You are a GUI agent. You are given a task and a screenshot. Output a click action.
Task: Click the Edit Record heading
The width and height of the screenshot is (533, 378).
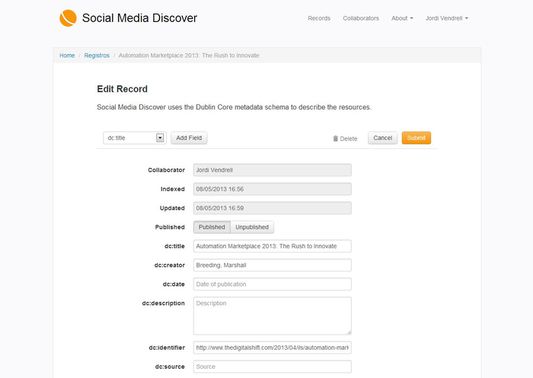click(x=122, y=89)
